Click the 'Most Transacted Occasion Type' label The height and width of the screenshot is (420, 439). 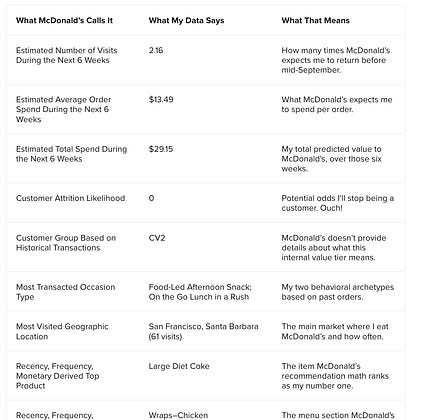pos(66,292)
